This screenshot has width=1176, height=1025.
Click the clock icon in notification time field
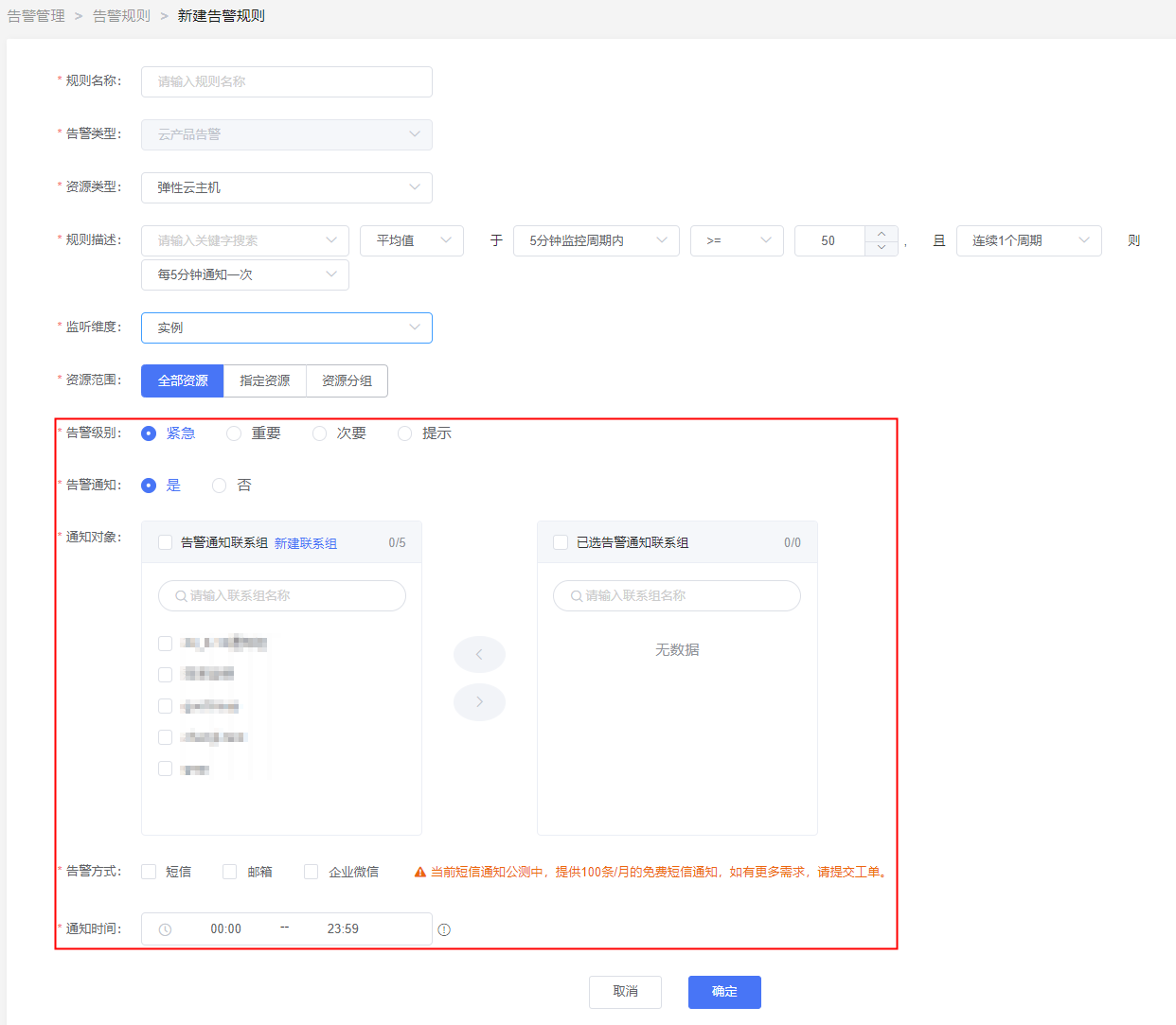click(165, 930)
